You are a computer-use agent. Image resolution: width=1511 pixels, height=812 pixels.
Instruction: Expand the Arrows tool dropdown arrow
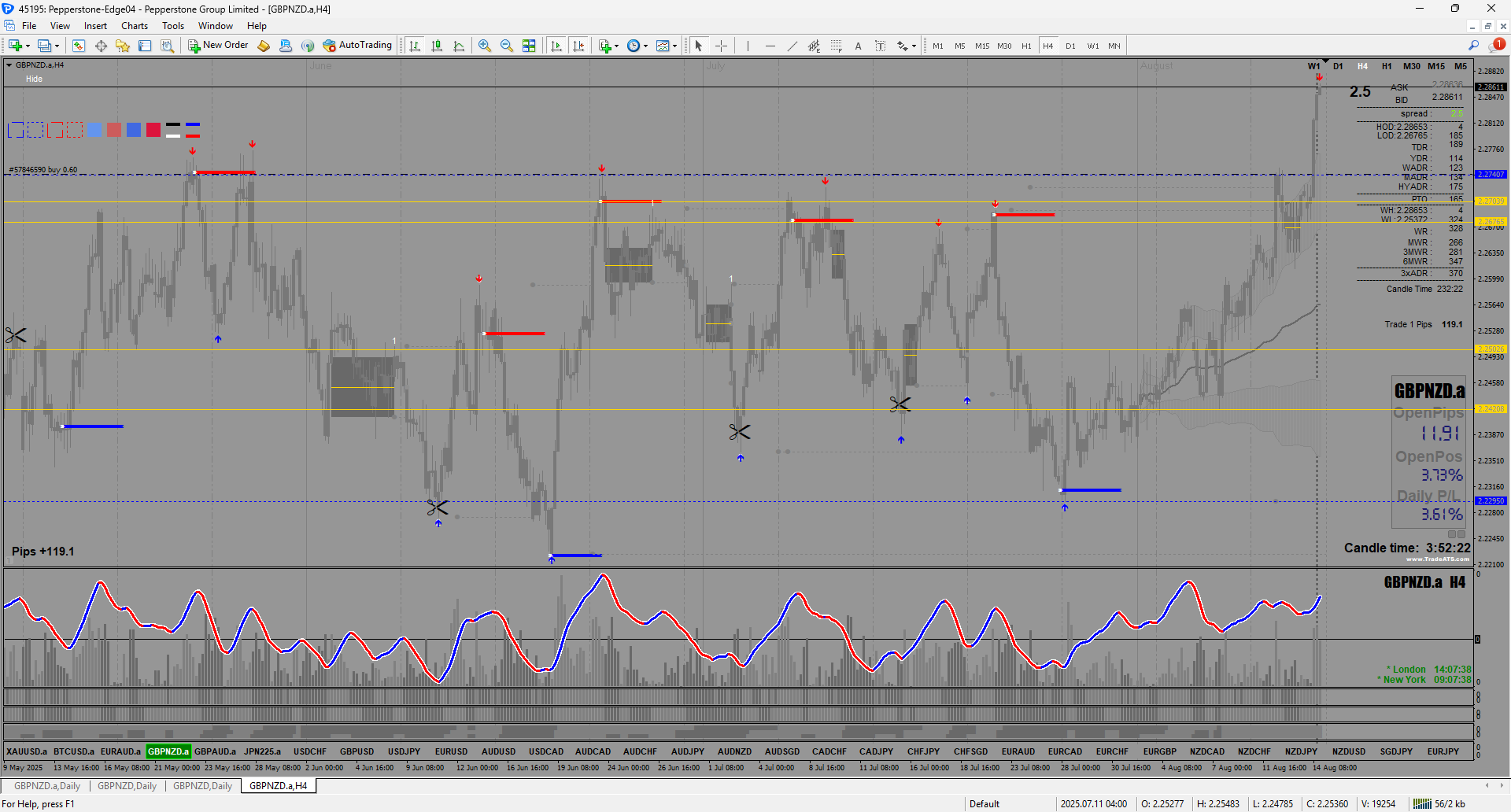pos(914,46)
